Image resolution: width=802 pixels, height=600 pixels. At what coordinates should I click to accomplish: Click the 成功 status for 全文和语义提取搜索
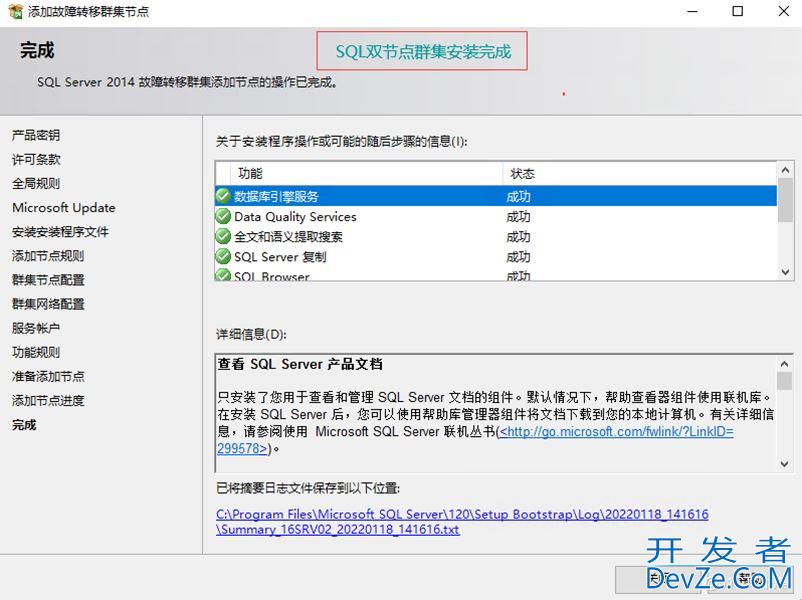click(x=518, y=237)
